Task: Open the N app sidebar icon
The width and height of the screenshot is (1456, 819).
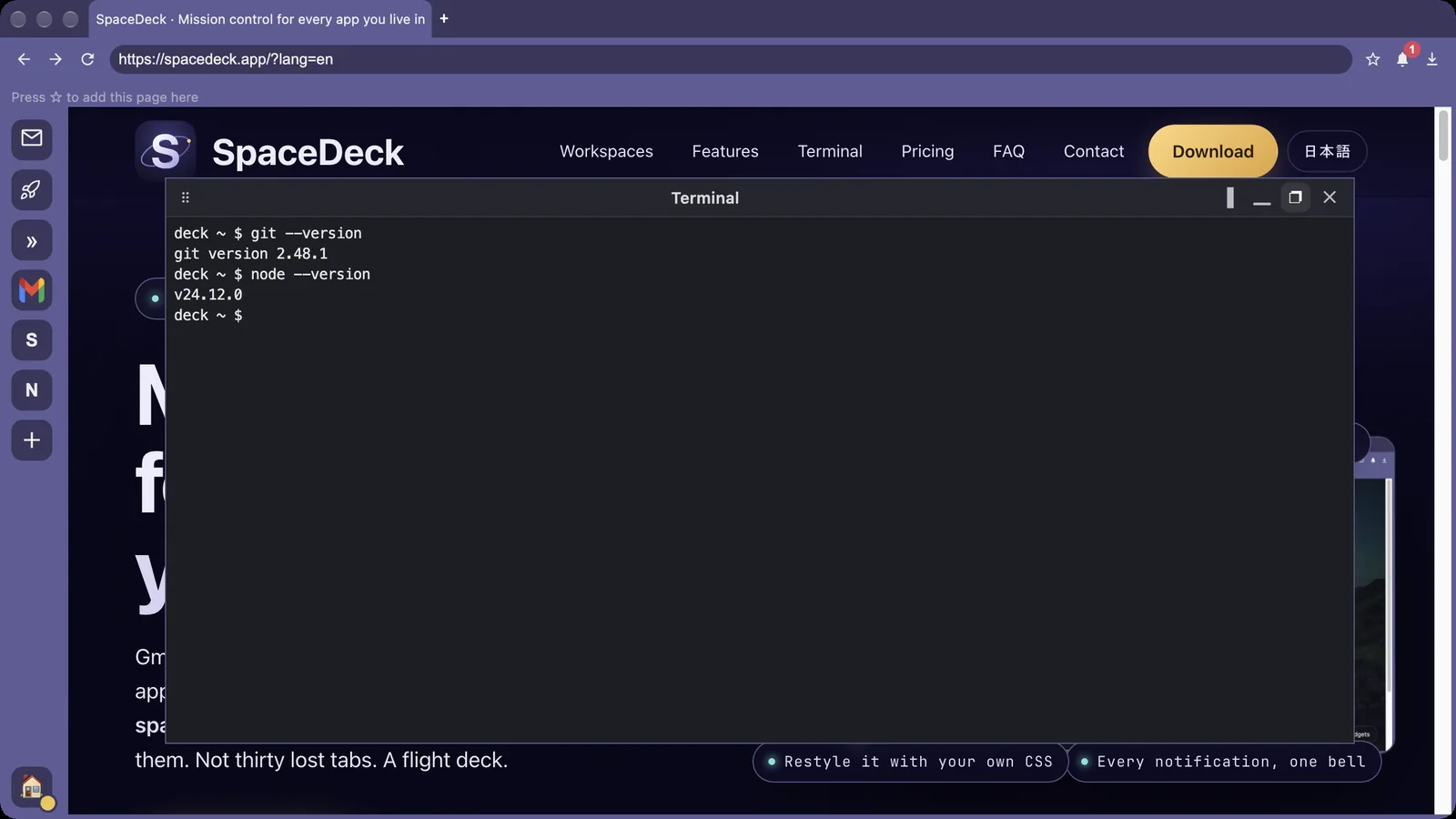Action: point(32,390)
